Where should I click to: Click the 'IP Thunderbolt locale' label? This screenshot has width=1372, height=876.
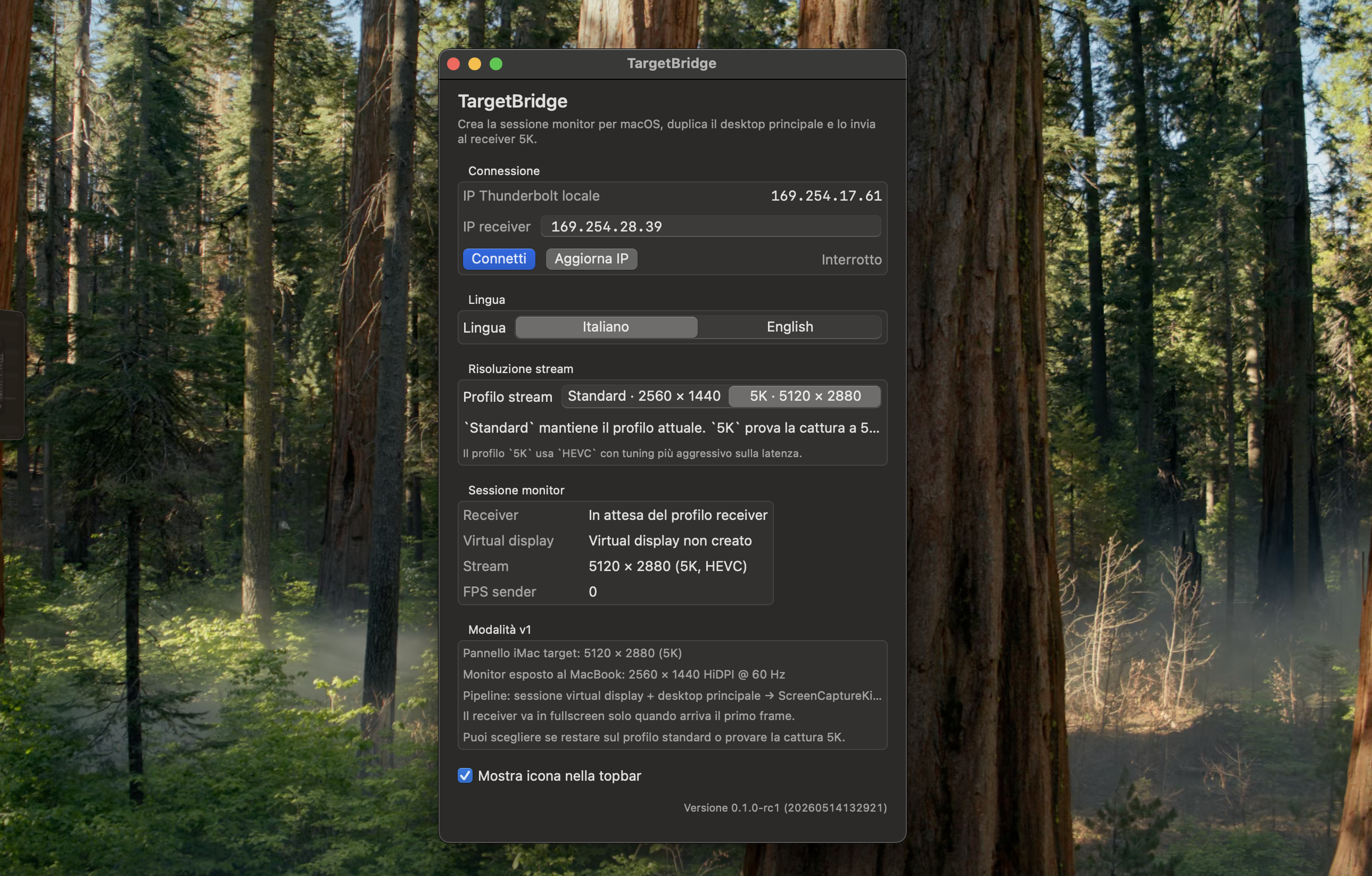[x=531, y=196]
